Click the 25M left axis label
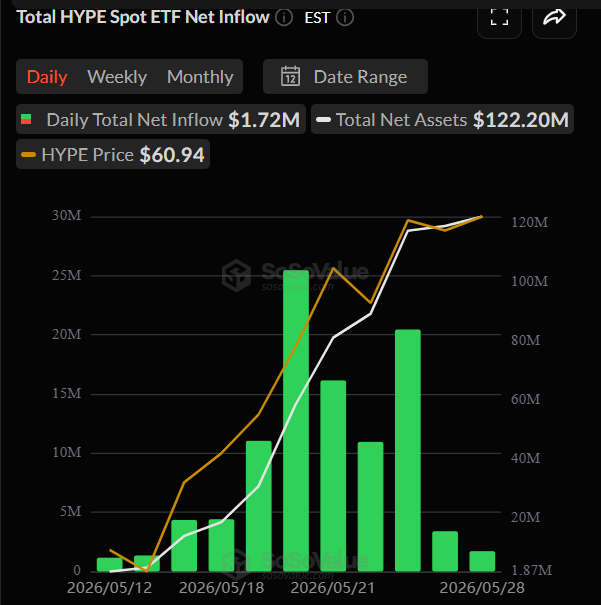This screenshot has height=605, width=601. (x=67, y=275)
